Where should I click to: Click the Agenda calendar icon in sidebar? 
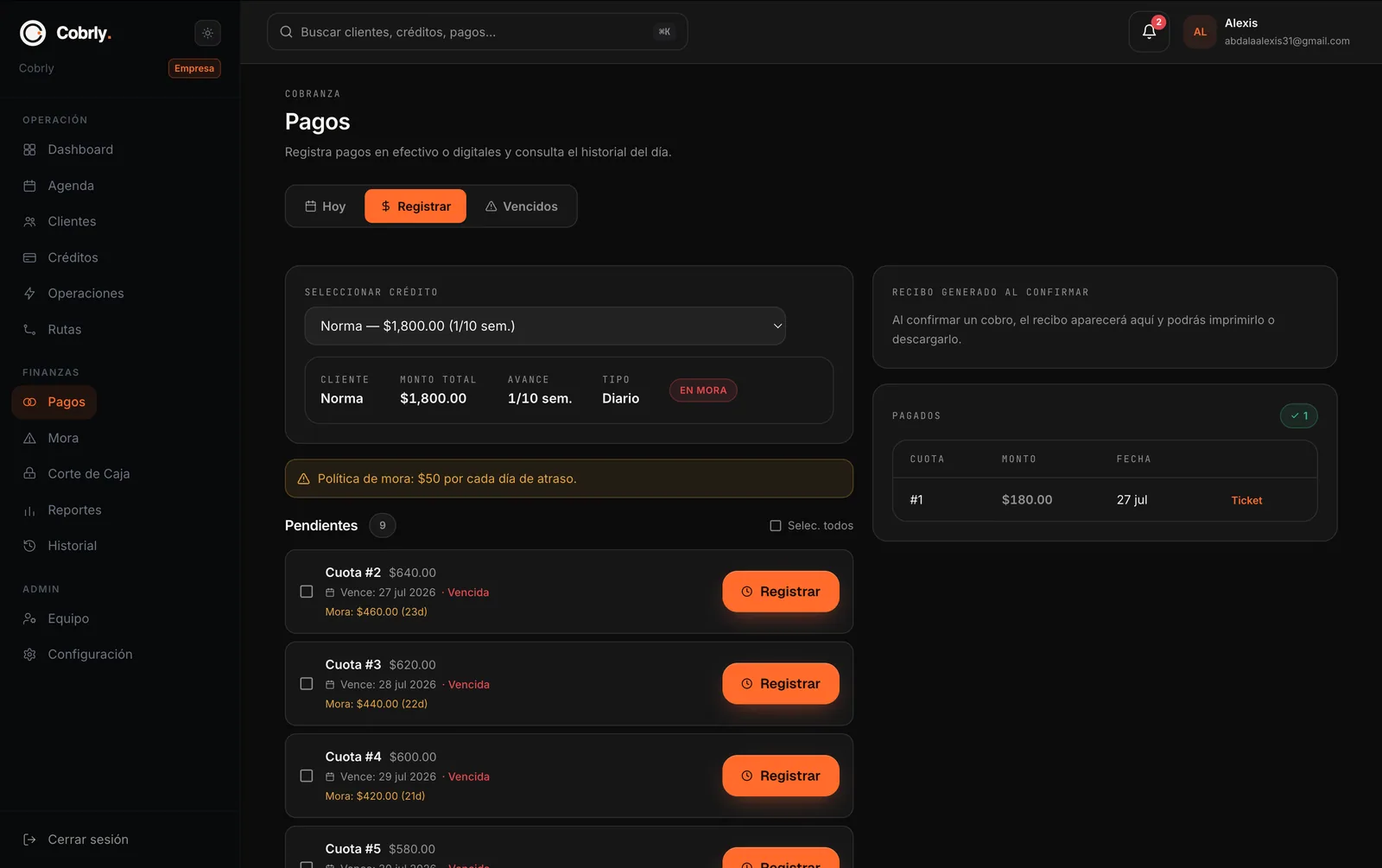29,186
